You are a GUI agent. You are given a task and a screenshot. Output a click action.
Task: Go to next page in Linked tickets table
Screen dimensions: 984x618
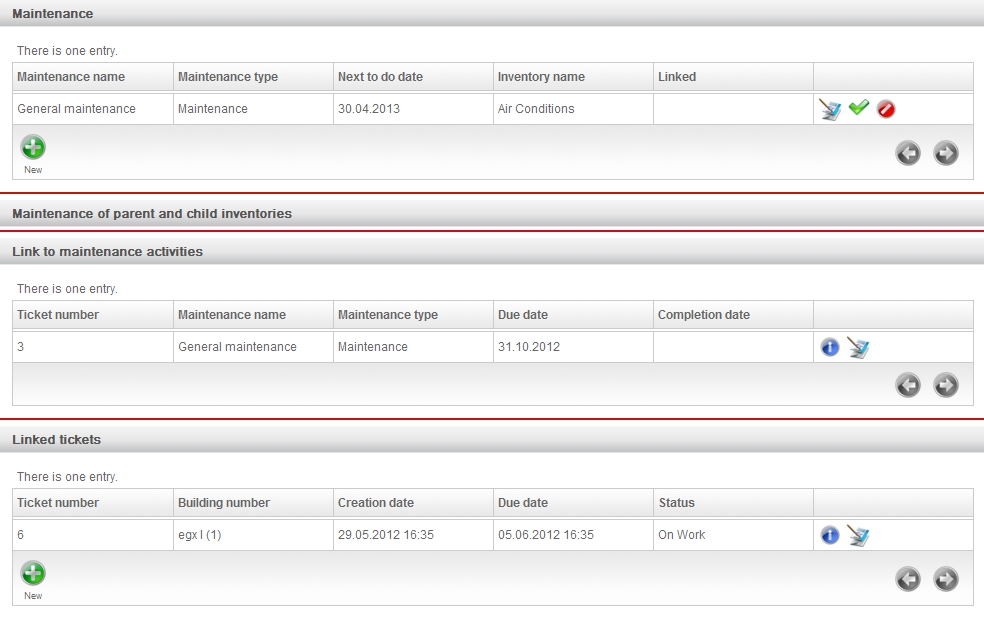click(946, 579)
